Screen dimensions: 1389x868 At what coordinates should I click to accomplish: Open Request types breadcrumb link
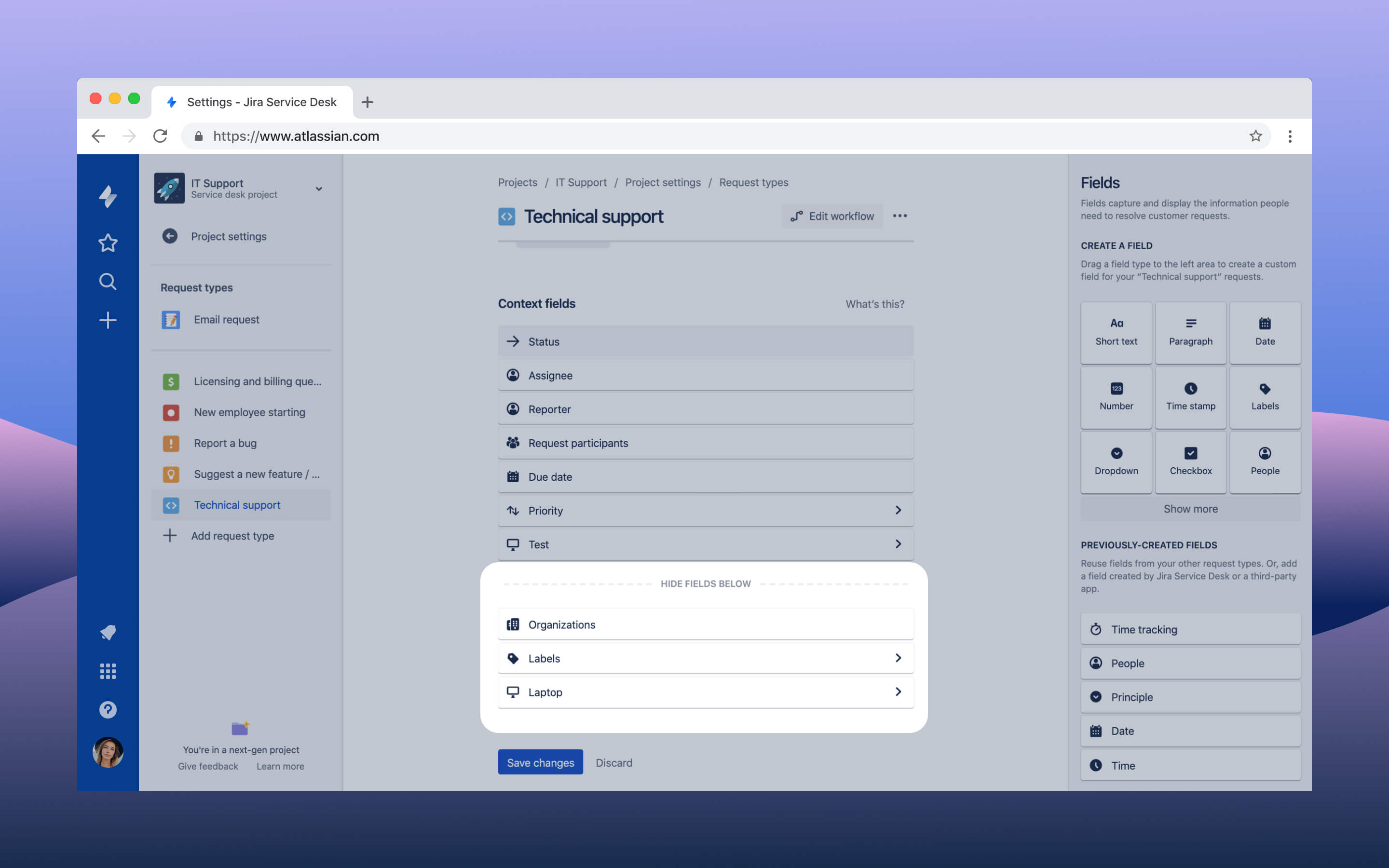[754, 183]
